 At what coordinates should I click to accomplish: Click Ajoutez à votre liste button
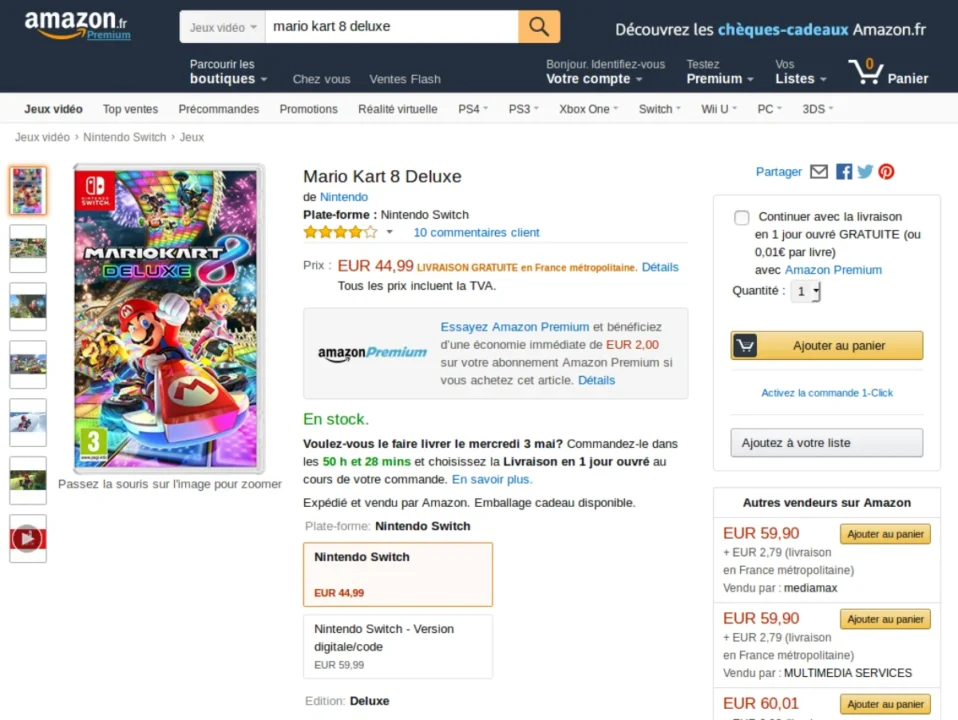coord(827,443)
